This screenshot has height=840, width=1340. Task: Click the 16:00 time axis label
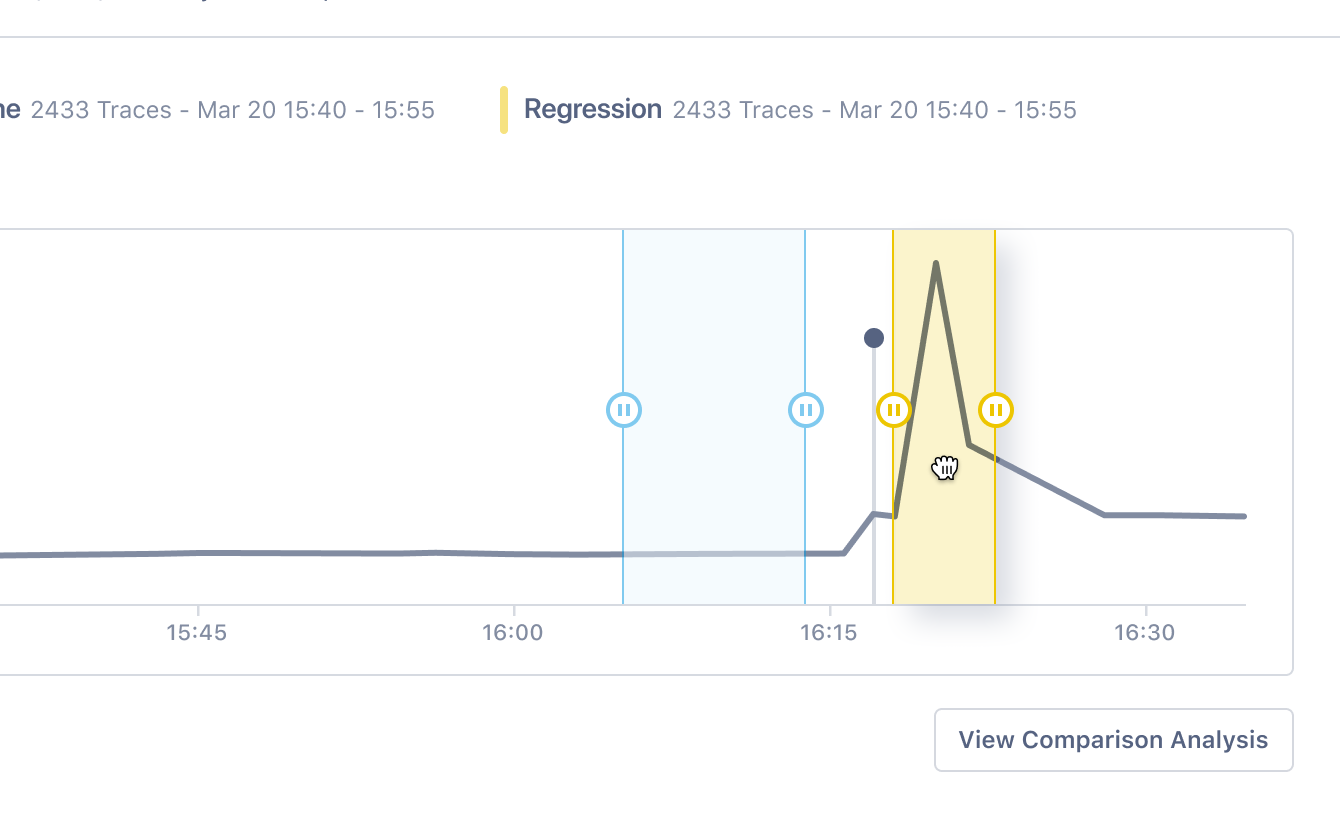click(513, 632)
